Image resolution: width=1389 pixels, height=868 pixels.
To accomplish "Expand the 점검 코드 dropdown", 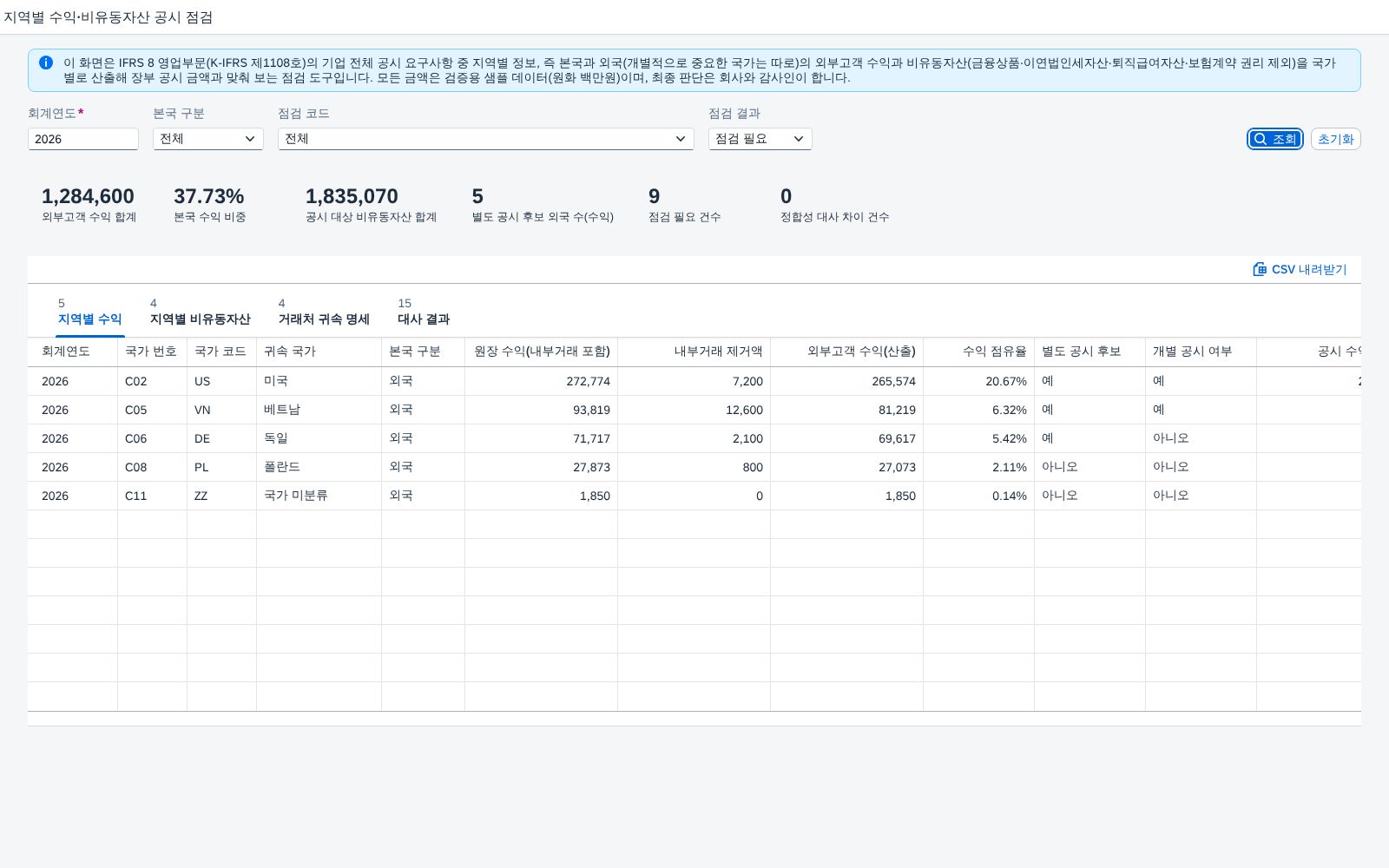I will coord(486,139).
